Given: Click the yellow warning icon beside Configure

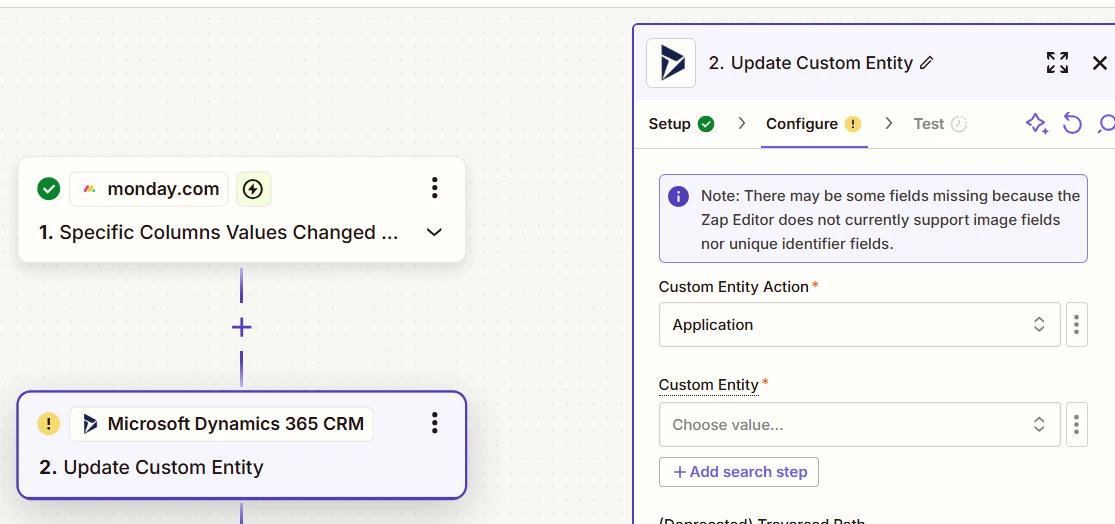Looking at the screenshot, I should [853, 124].
